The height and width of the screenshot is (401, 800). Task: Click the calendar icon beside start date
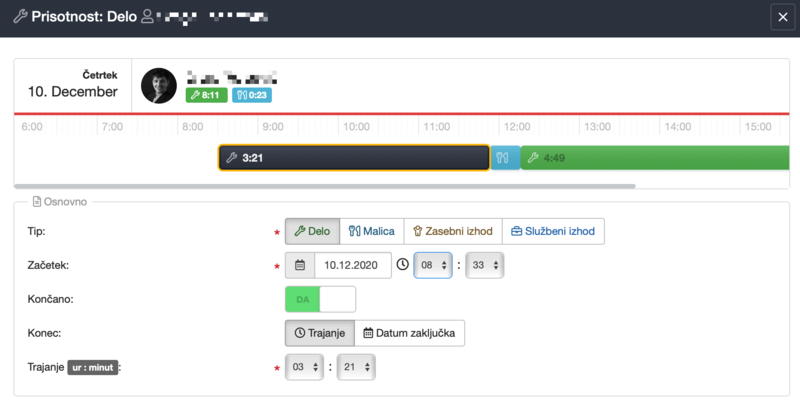300,265
